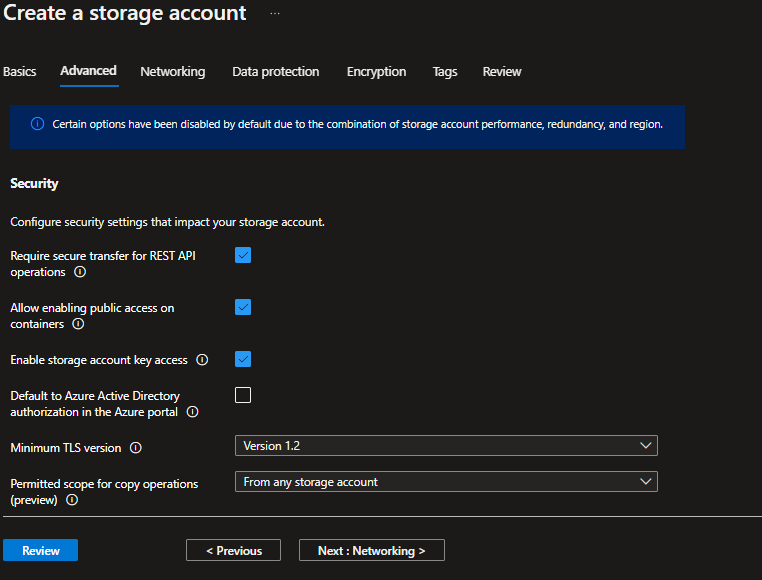The image size is (762, 580).
Task: Uncheck Require secure transfer for REST API
Action: pyautogui.click(x=243, y=255)
